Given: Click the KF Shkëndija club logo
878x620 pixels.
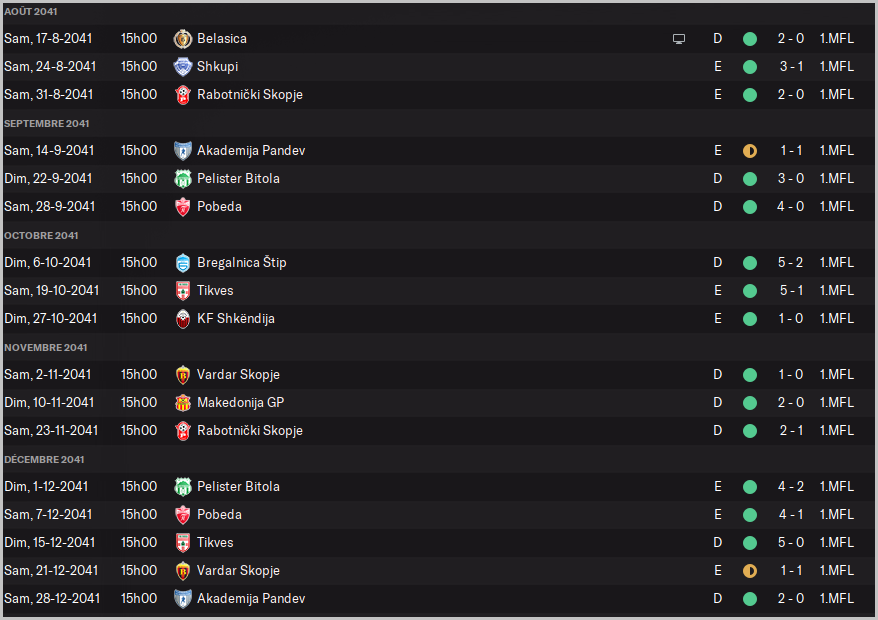Looking at the screenshot, I should click(x=182, y=319).
